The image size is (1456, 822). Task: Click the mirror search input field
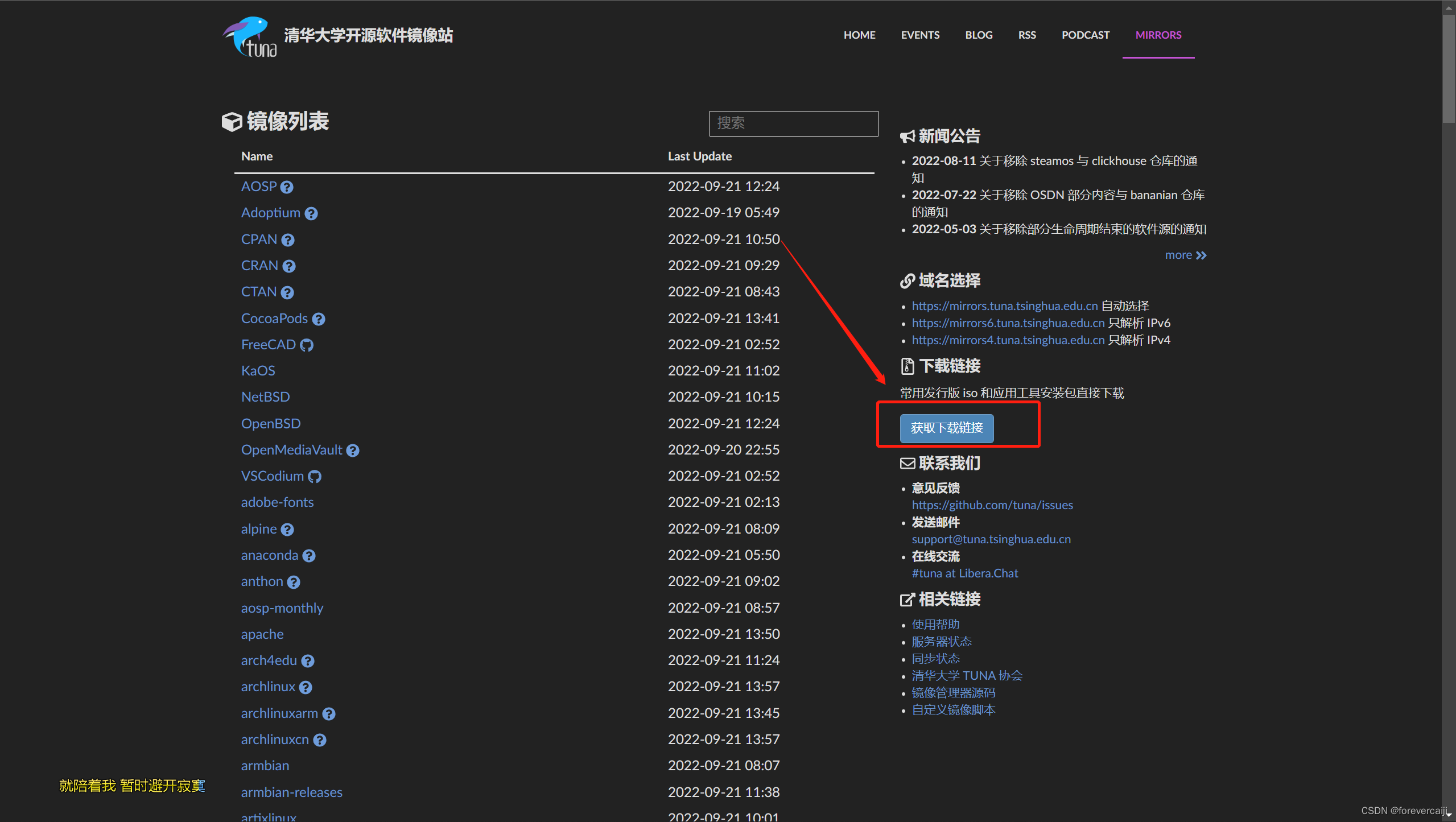[793, 123]
